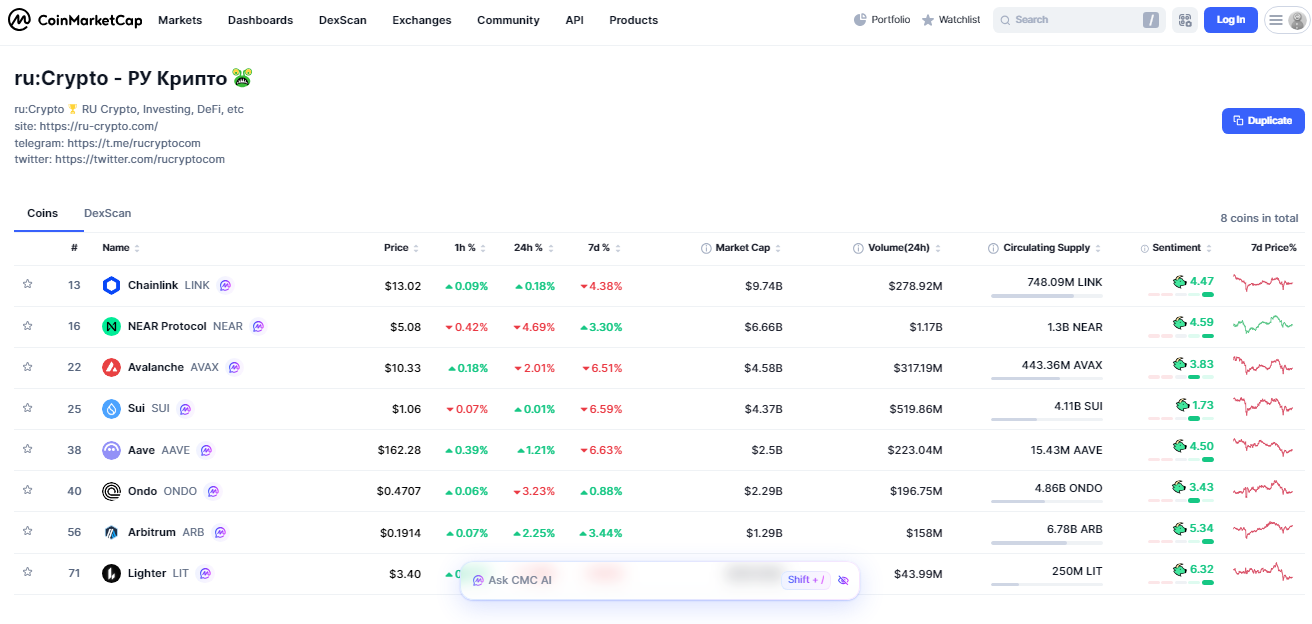Select the Coins tab
The image size is (1312, 624).
pyautogui.click(x=42, y=213)
